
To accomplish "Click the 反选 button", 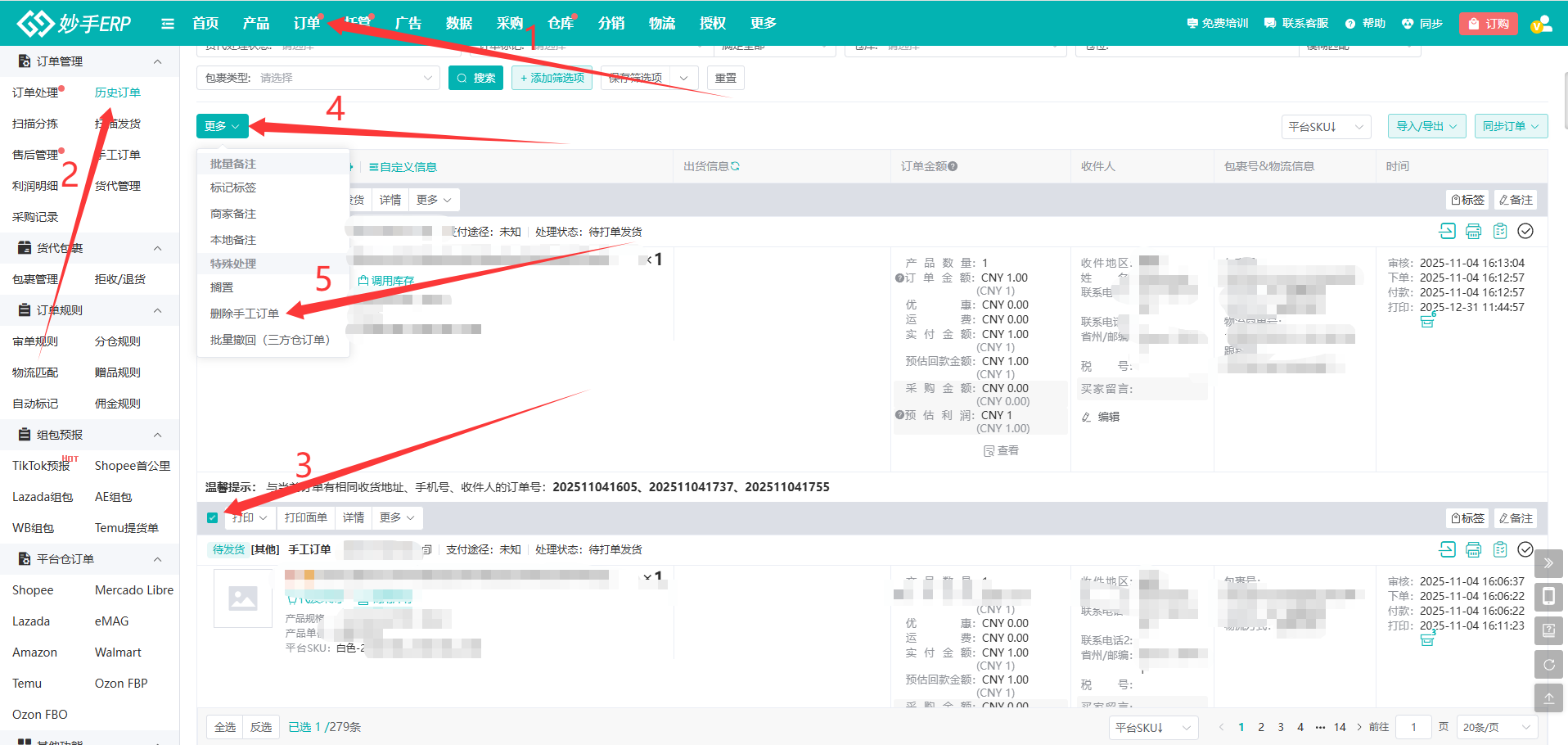I will tap(261, 727).
